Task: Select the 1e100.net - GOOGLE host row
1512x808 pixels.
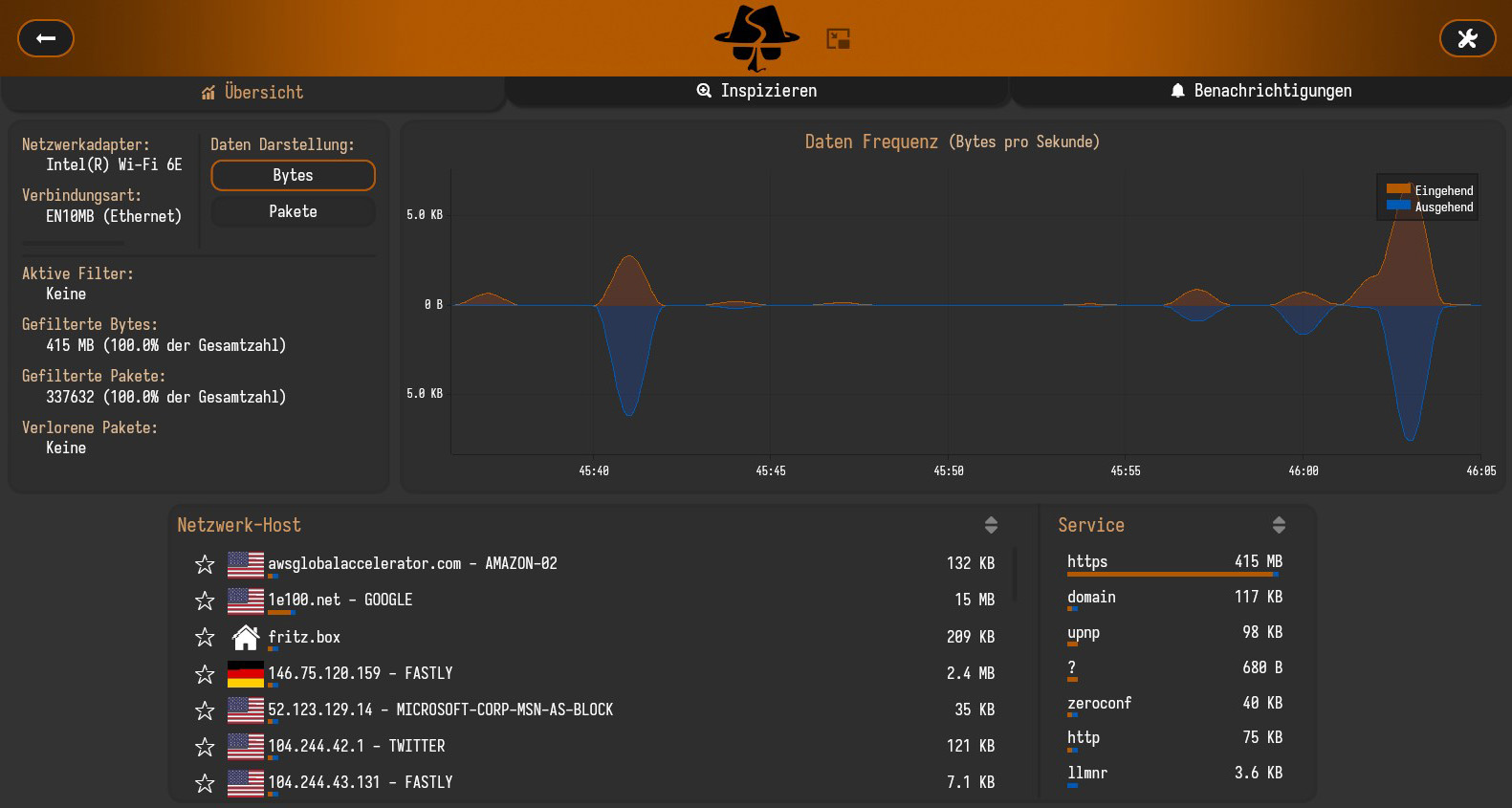Action: (593, 601)
